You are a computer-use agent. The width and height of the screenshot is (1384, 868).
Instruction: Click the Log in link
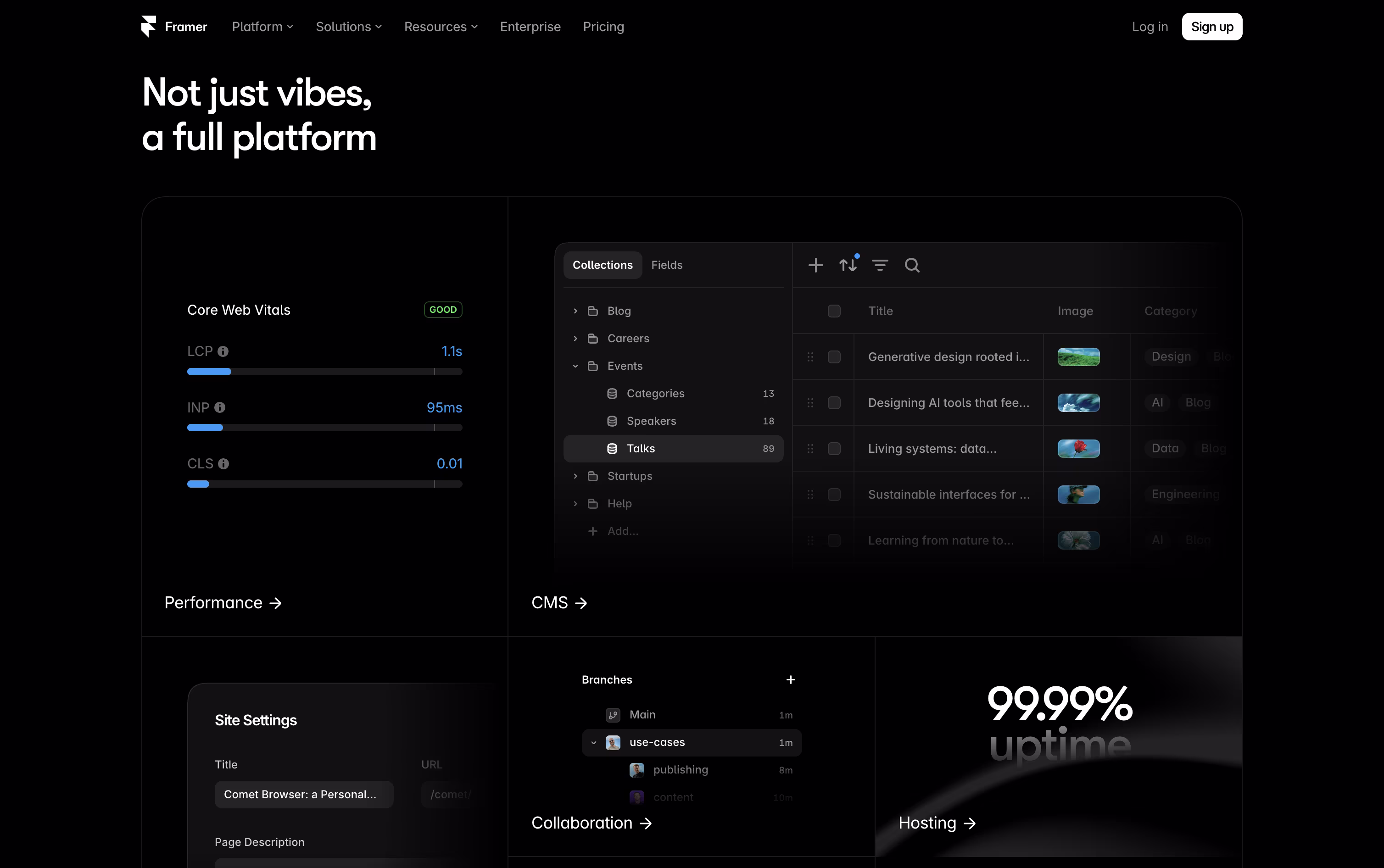pos(1149,27)
